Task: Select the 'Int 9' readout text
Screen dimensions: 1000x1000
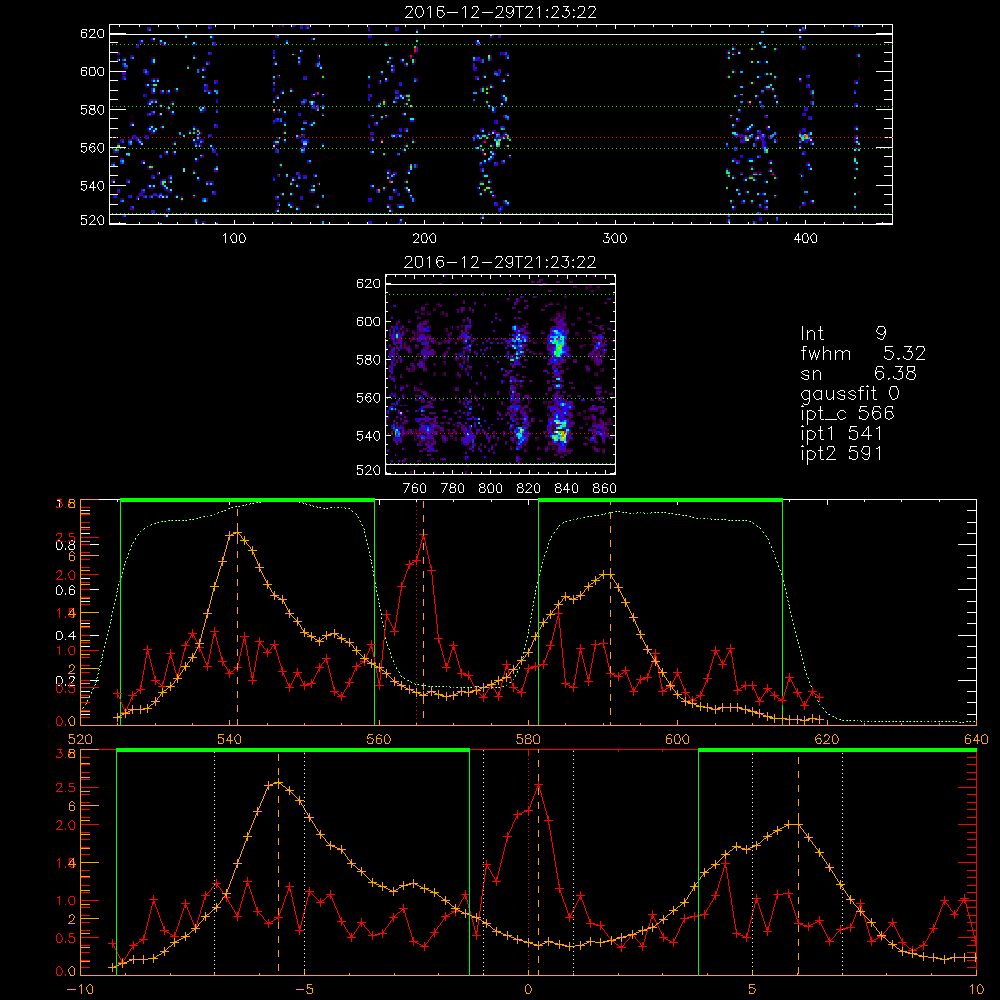Action: click(843, 333)
